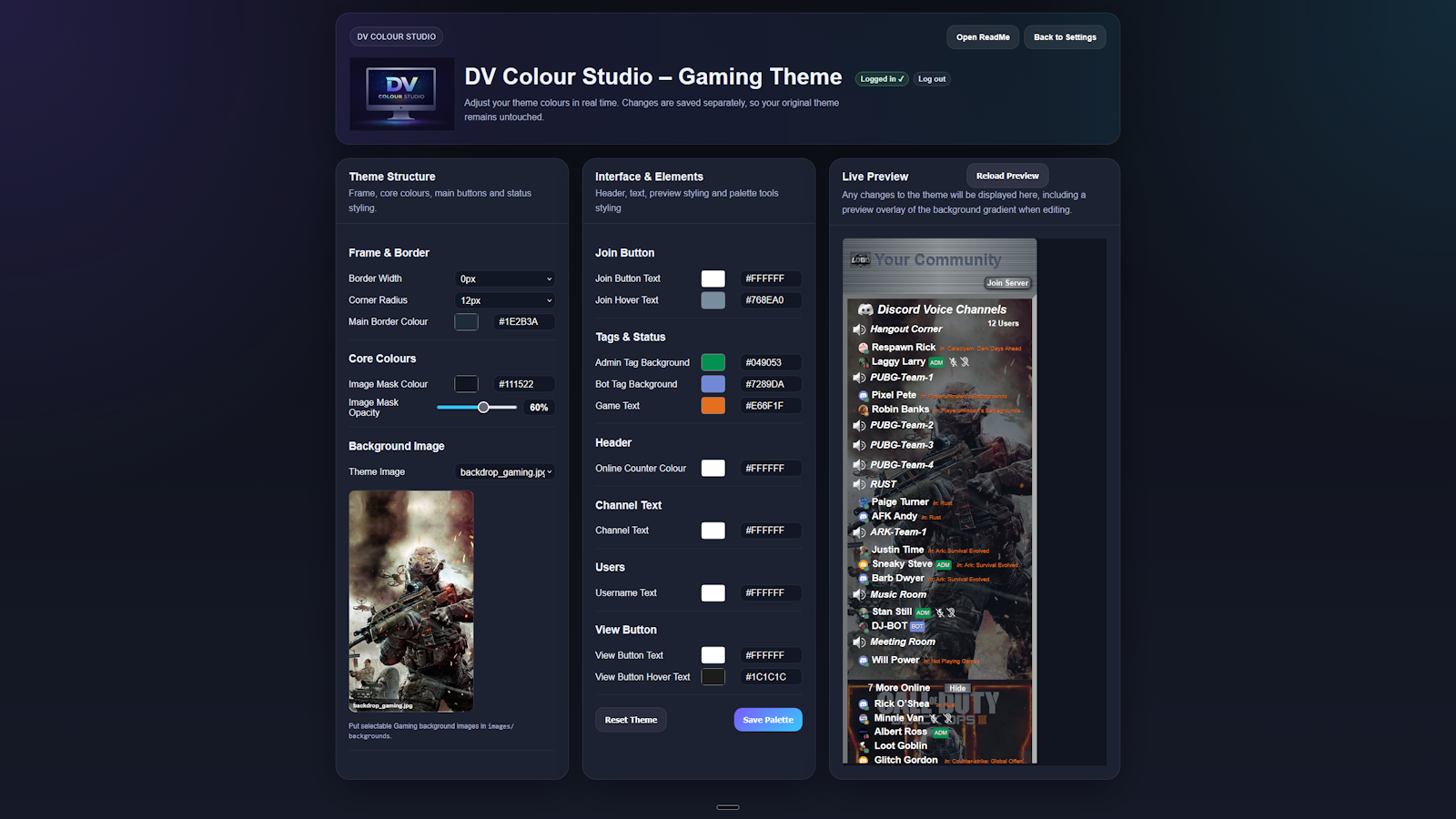Click Stan Still's muted microphone icon

coord(940,612)
